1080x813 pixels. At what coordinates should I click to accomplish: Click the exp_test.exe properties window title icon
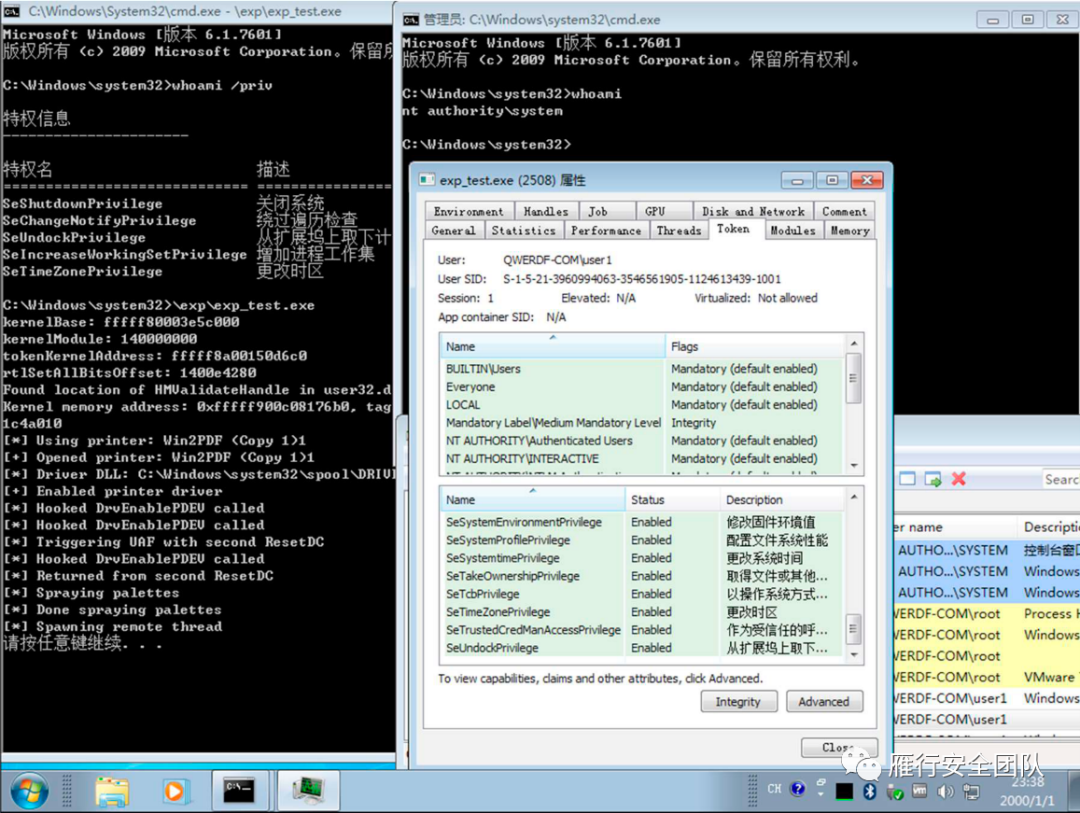pyautogui.click(x=427, y=180)
